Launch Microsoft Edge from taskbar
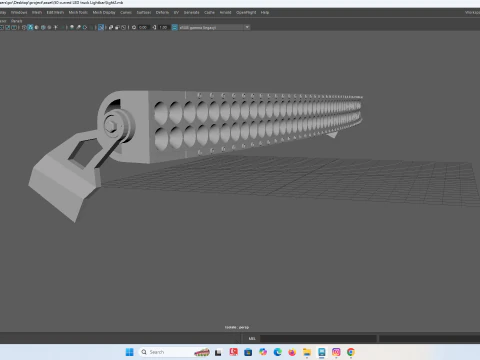Viewport: 480px width, 360px height. (277, 352)
